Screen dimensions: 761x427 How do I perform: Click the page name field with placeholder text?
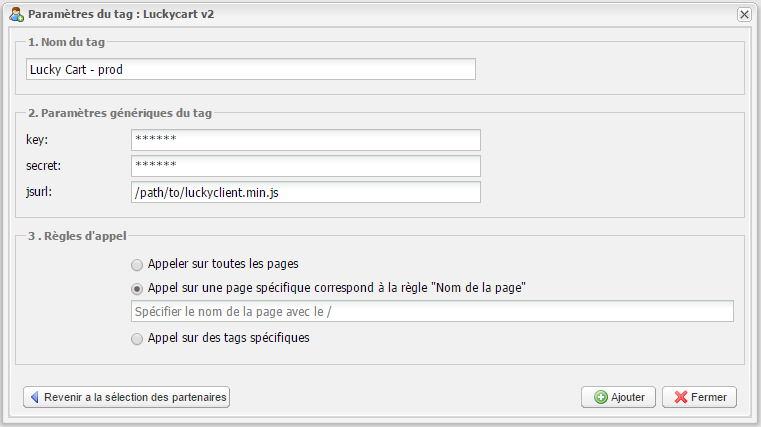[x=433, y=312]
